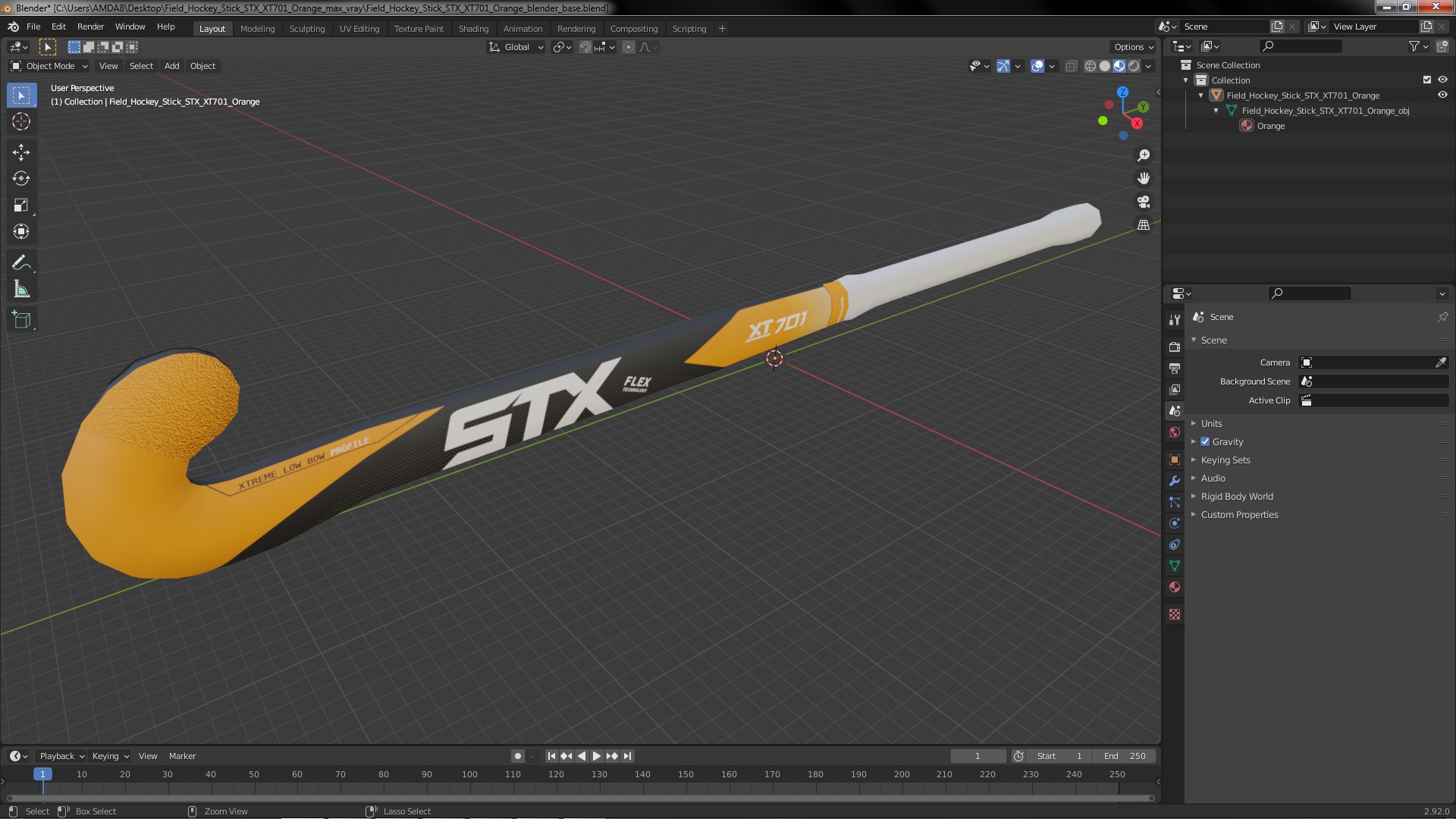Open the File menu

point(33,27)
